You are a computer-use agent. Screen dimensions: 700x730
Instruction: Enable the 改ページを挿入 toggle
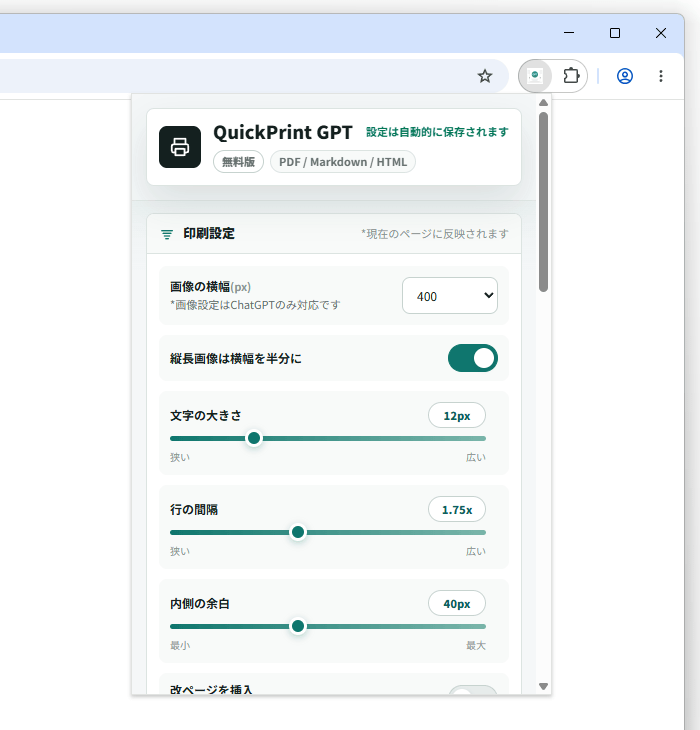pyautogui.click(x=473, y=690)
